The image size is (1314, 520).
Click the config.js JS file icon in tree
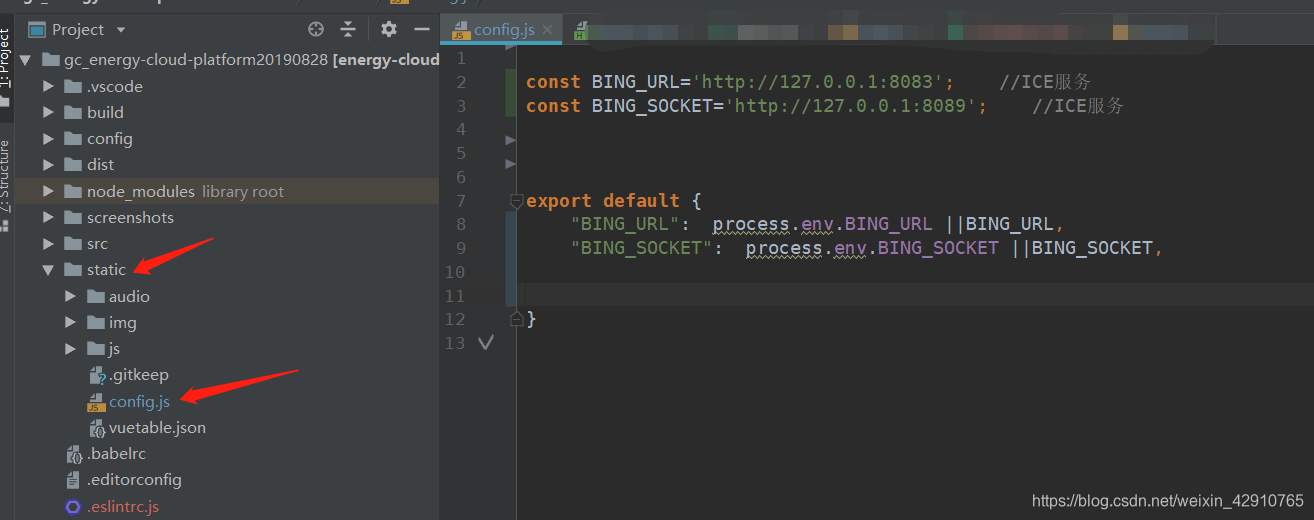(96, 402)
